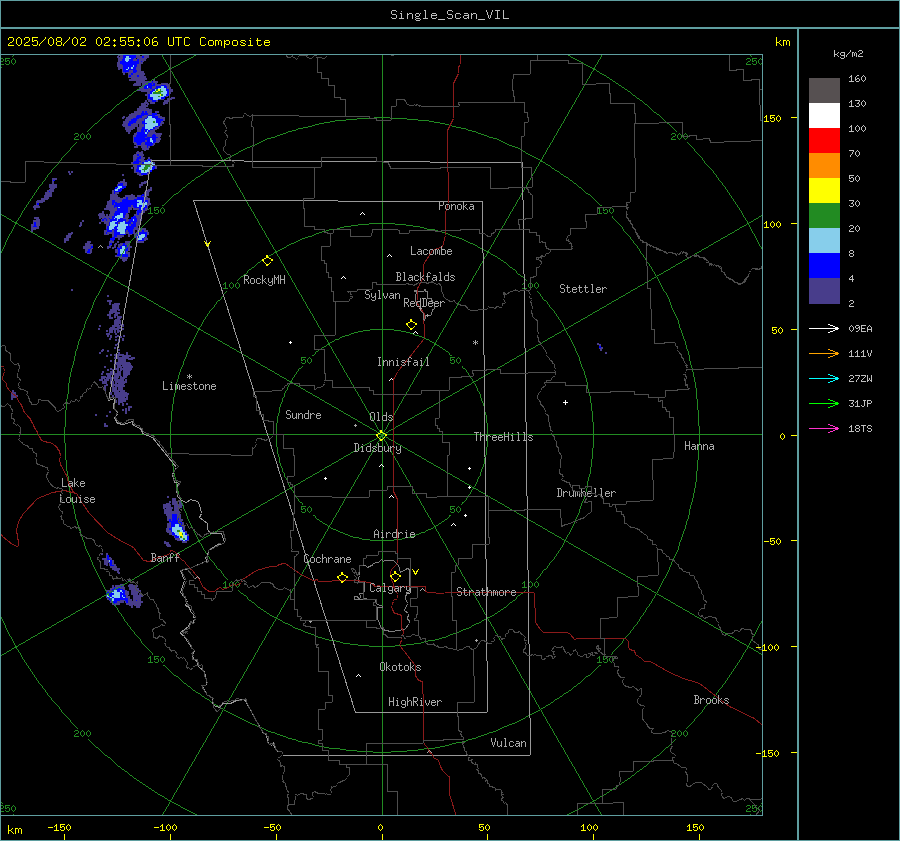Click the Vulcan town label
900x841 pixels.
pos(508,743)
